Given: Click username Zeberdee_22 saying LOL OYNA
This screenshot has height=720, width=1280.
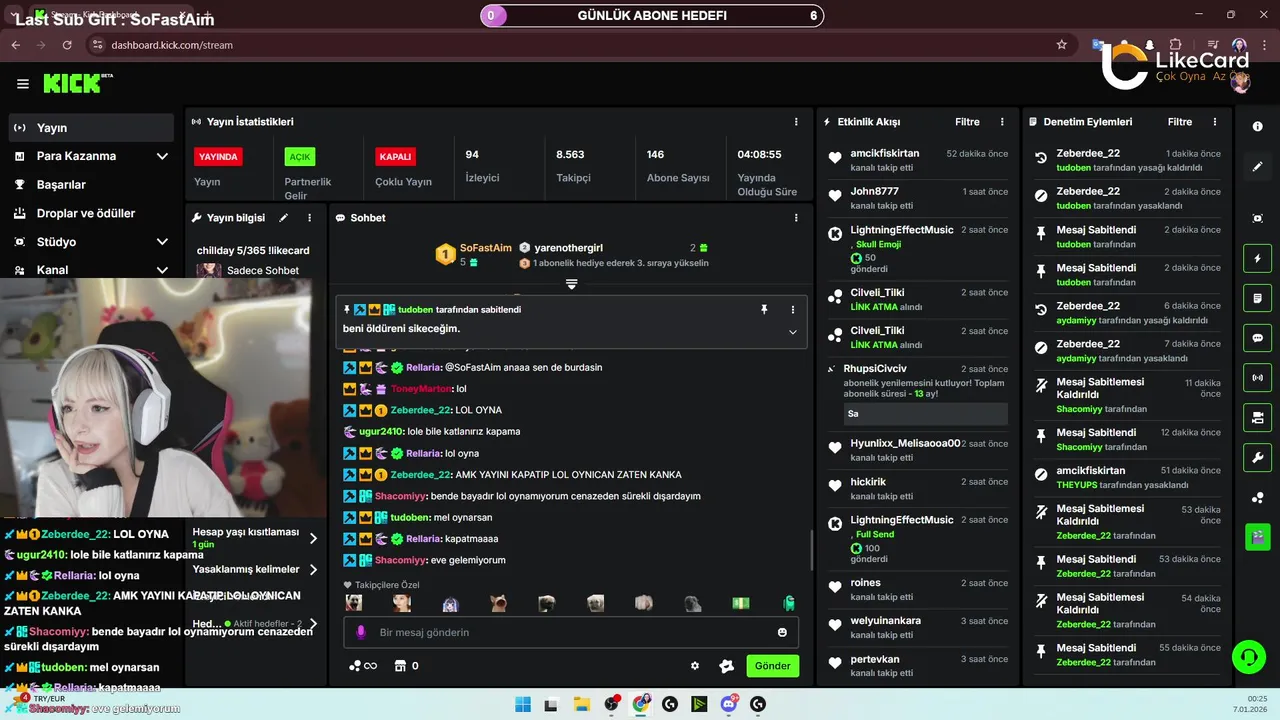Looking at the screenshot, I should pos(420,410).
